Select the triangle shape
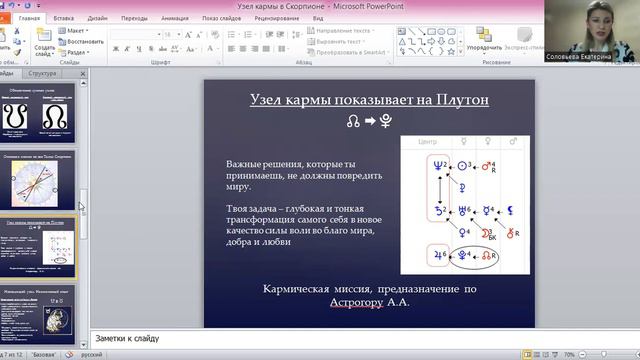The width and height of the screenshot is (640, 360). (x=402, y=42)
